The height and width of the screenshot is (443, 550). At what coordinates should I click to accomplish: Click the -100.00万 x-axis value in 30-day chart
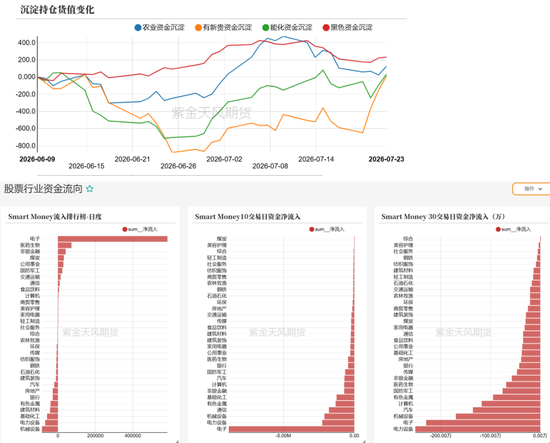tap(490, 436)
